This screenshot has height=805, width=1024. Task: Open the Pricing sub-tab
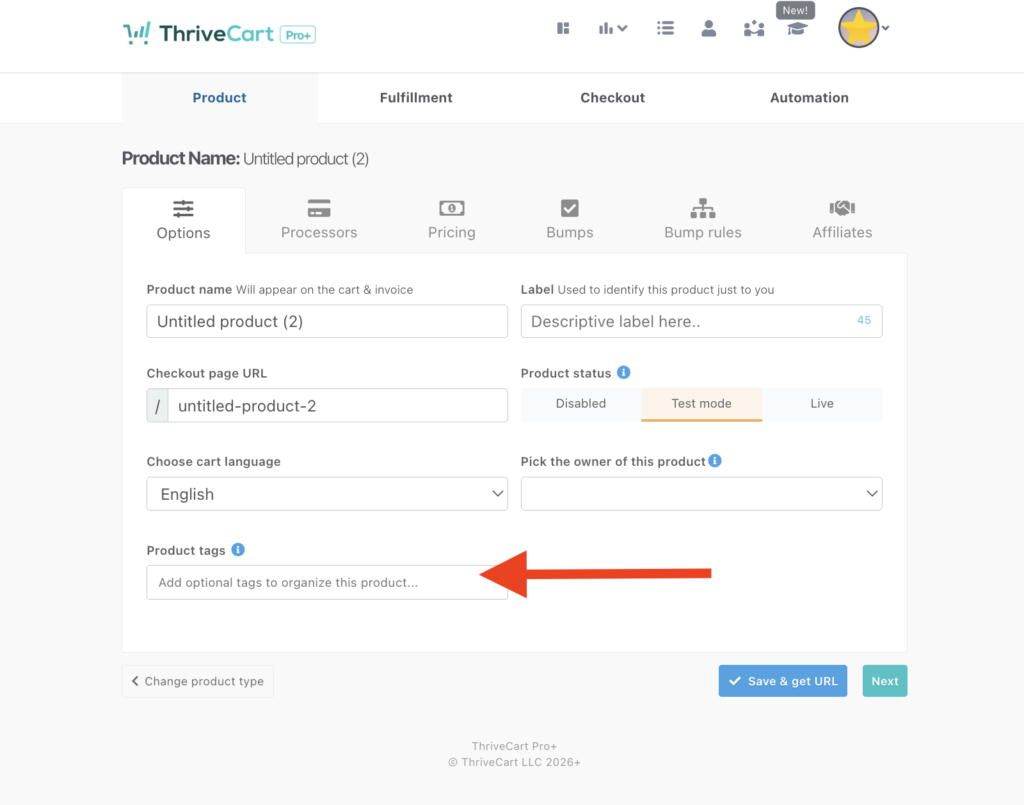click(451, 220)
